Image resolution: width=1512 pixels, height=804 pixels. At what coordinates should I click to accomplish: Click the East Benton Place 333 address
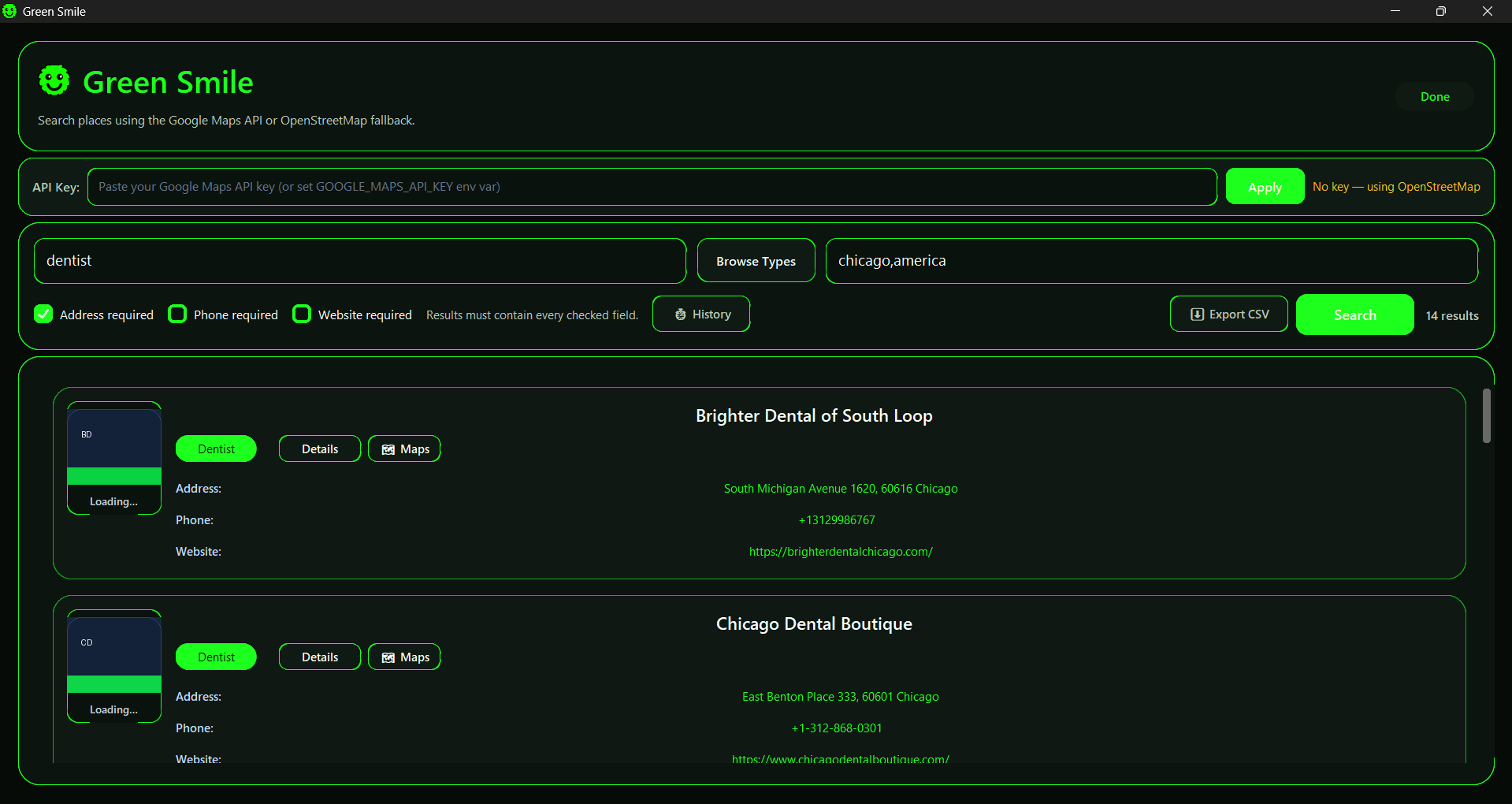[841, 697]
